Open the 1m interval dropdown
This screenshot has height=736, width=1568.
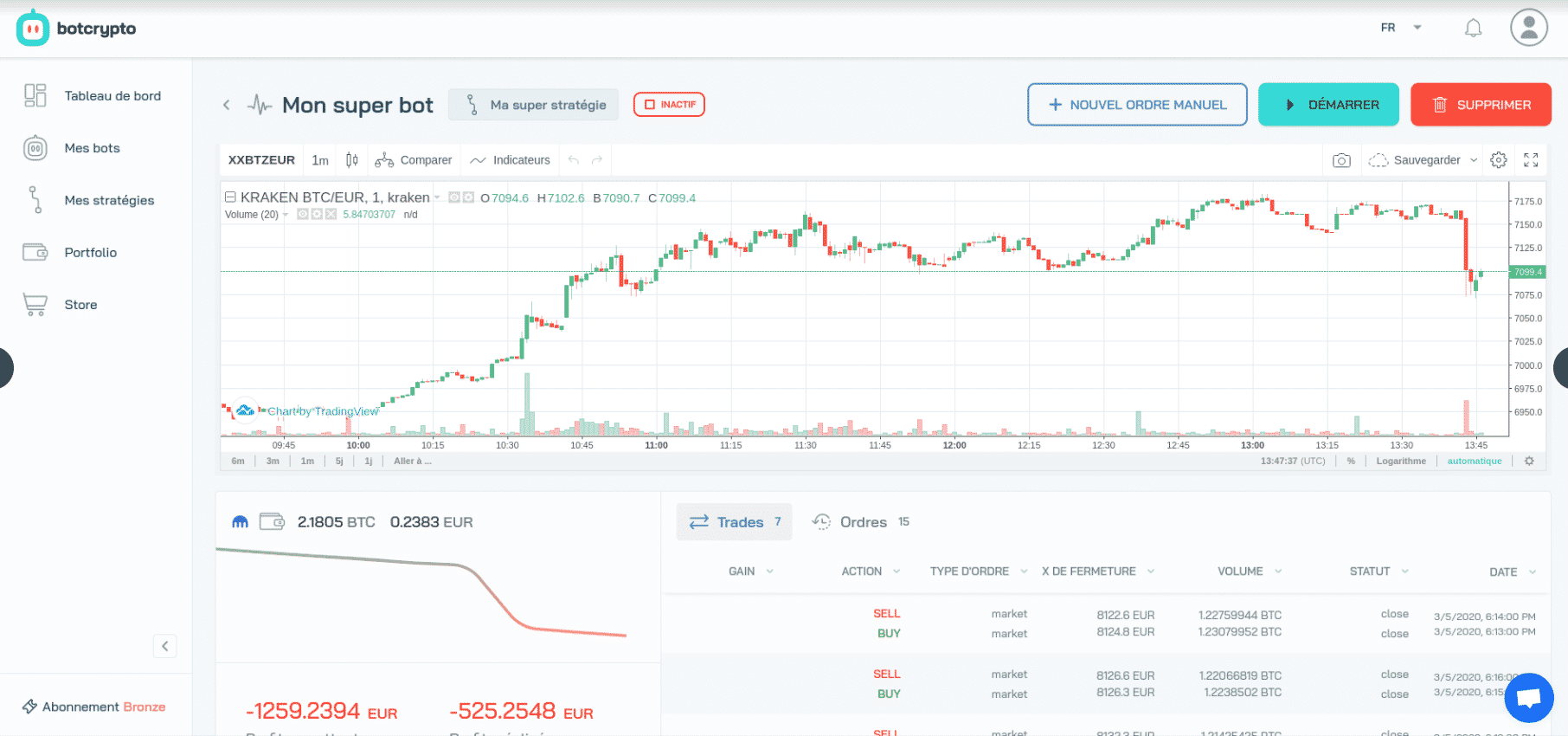320,160
